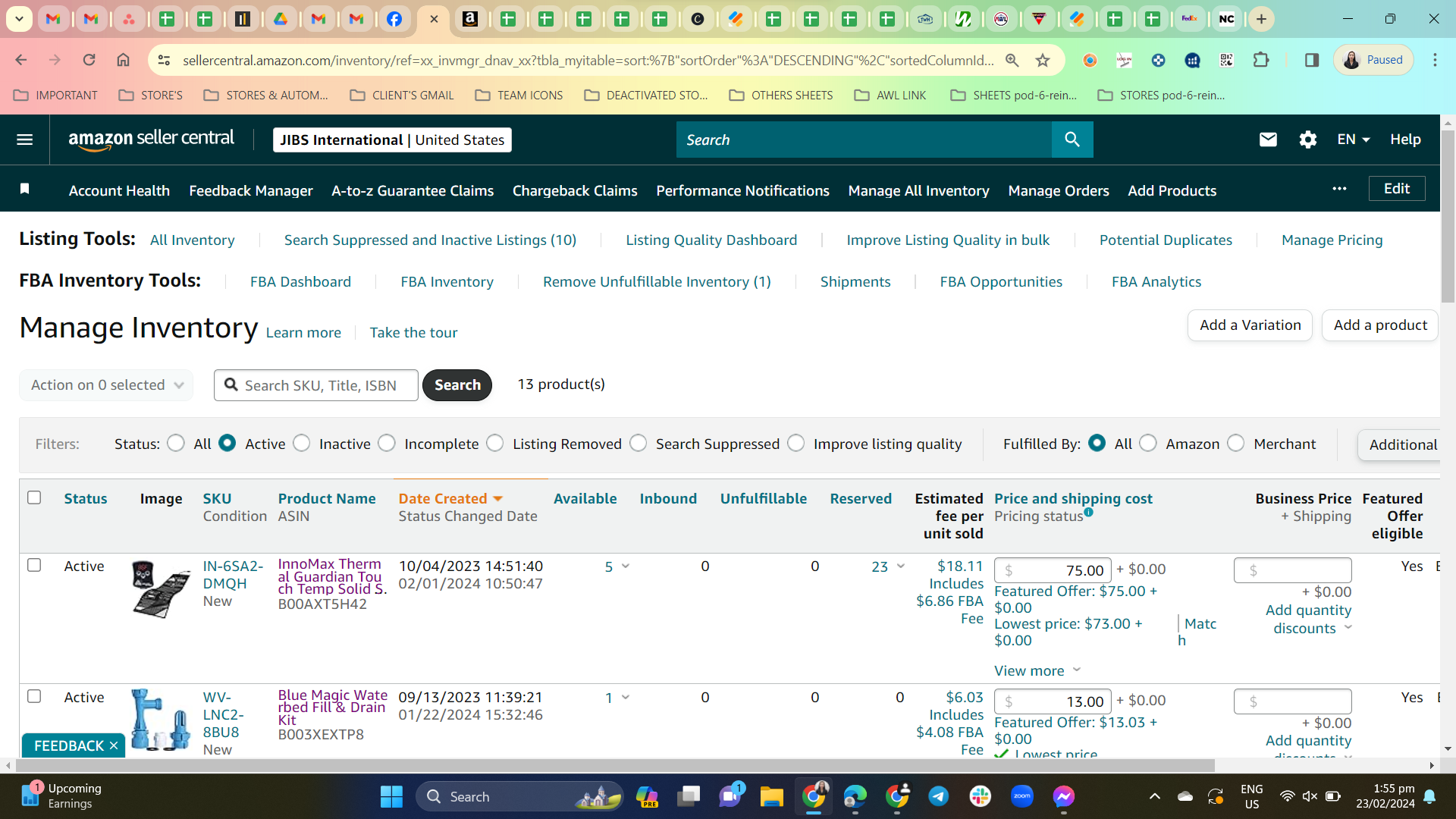This screenshot has width=1456, height=819.
Task: Open A-to-z Guarantee Claims
Action: (x=413, y=190)
